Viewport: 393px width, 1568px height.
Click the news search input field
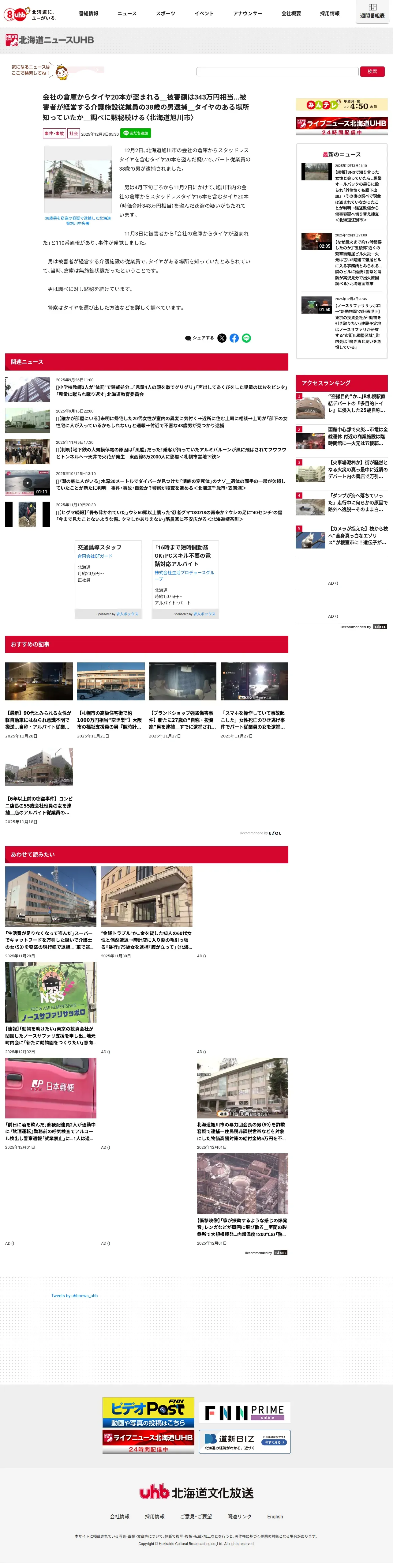(277, 71)
